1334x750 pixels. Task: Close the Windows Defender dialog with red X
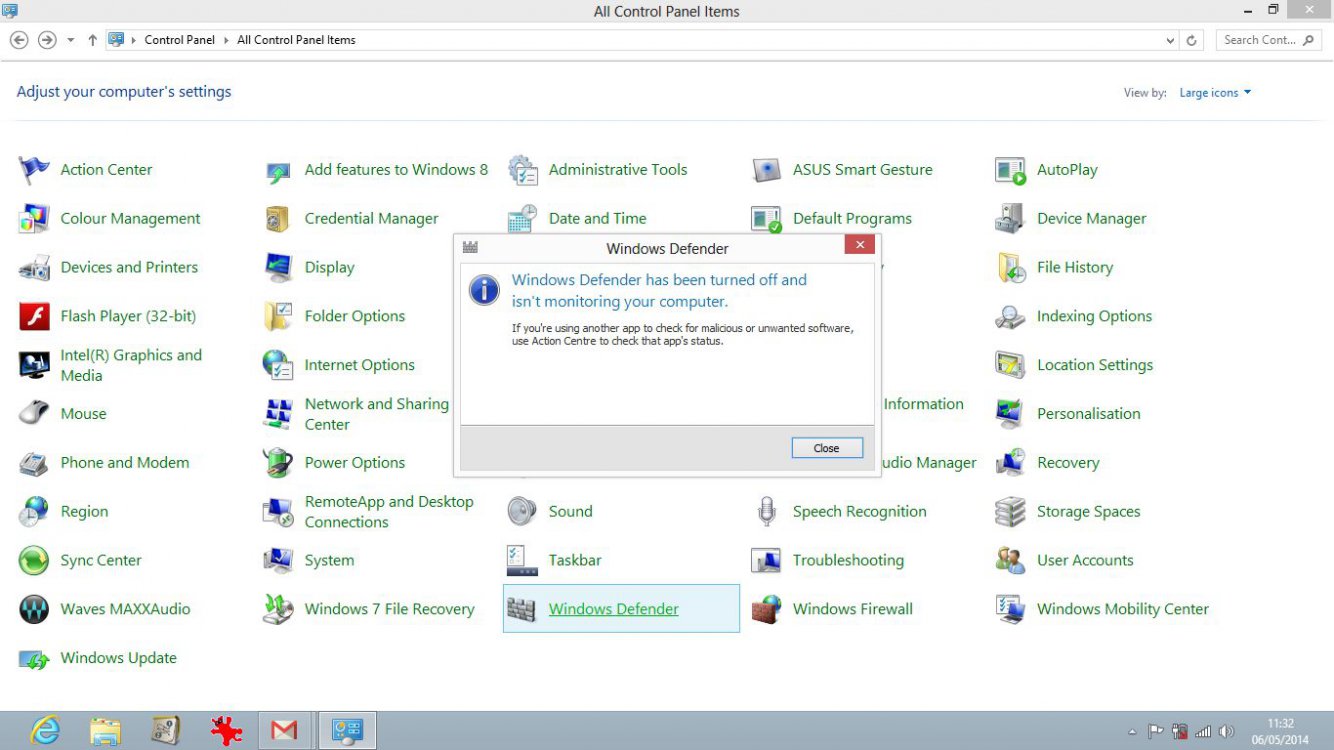pos(859,245)
